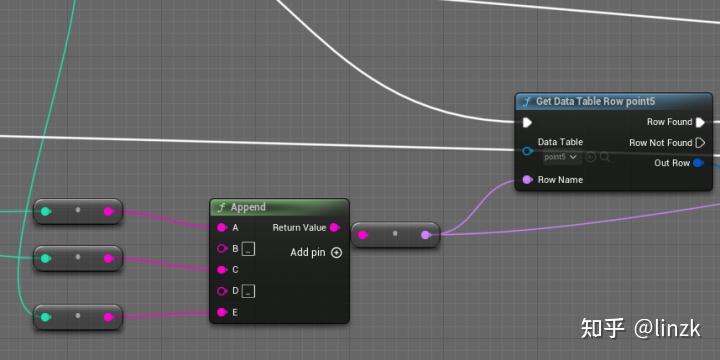Click the execution input pin on Get Data Table Row
The width and height of the screenshot is (720, 360).
pyautogui.click(x=528, y=122)
